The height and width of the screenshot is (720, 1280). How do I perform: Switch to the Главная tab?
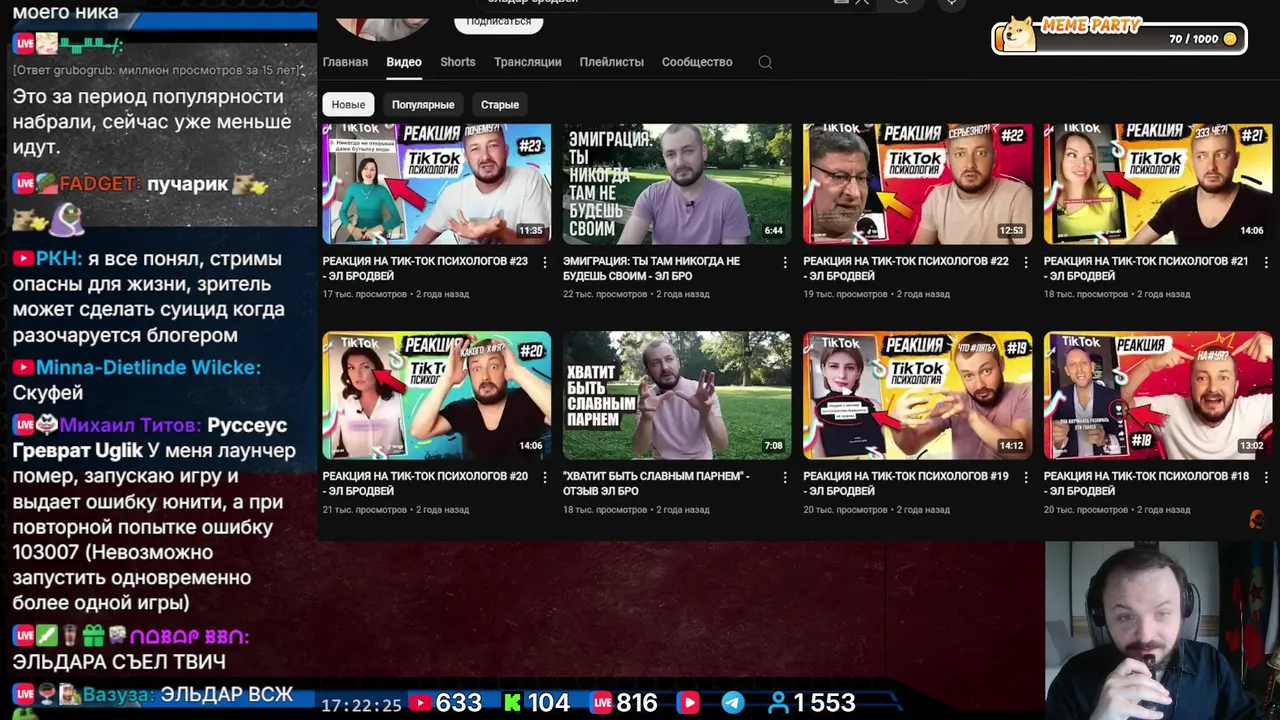click(345, 62)
